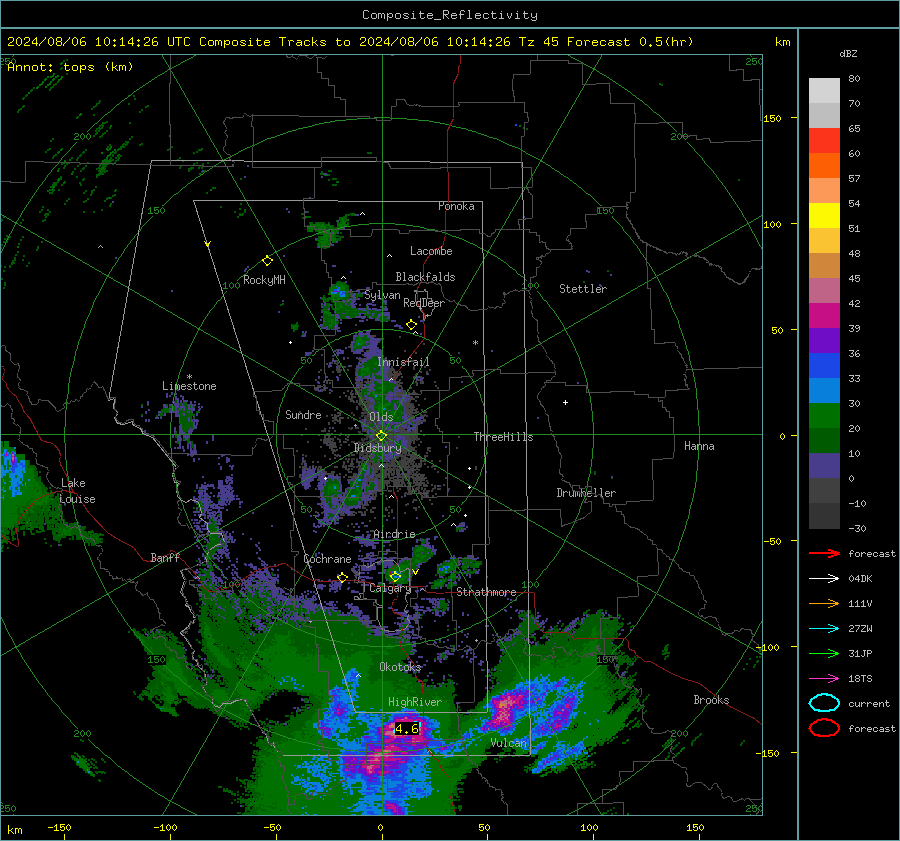The width and height of the screenshot is (900, 841).
Task: Click the yellow diamond marker below Cochrane
Action: point(342,577)
